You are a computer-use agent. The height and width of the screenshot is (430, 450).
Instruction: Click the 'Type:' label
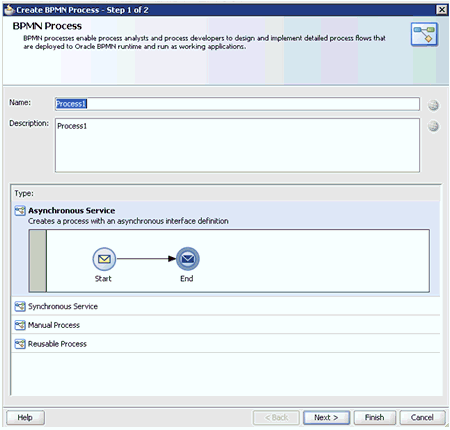pos(24,193)
